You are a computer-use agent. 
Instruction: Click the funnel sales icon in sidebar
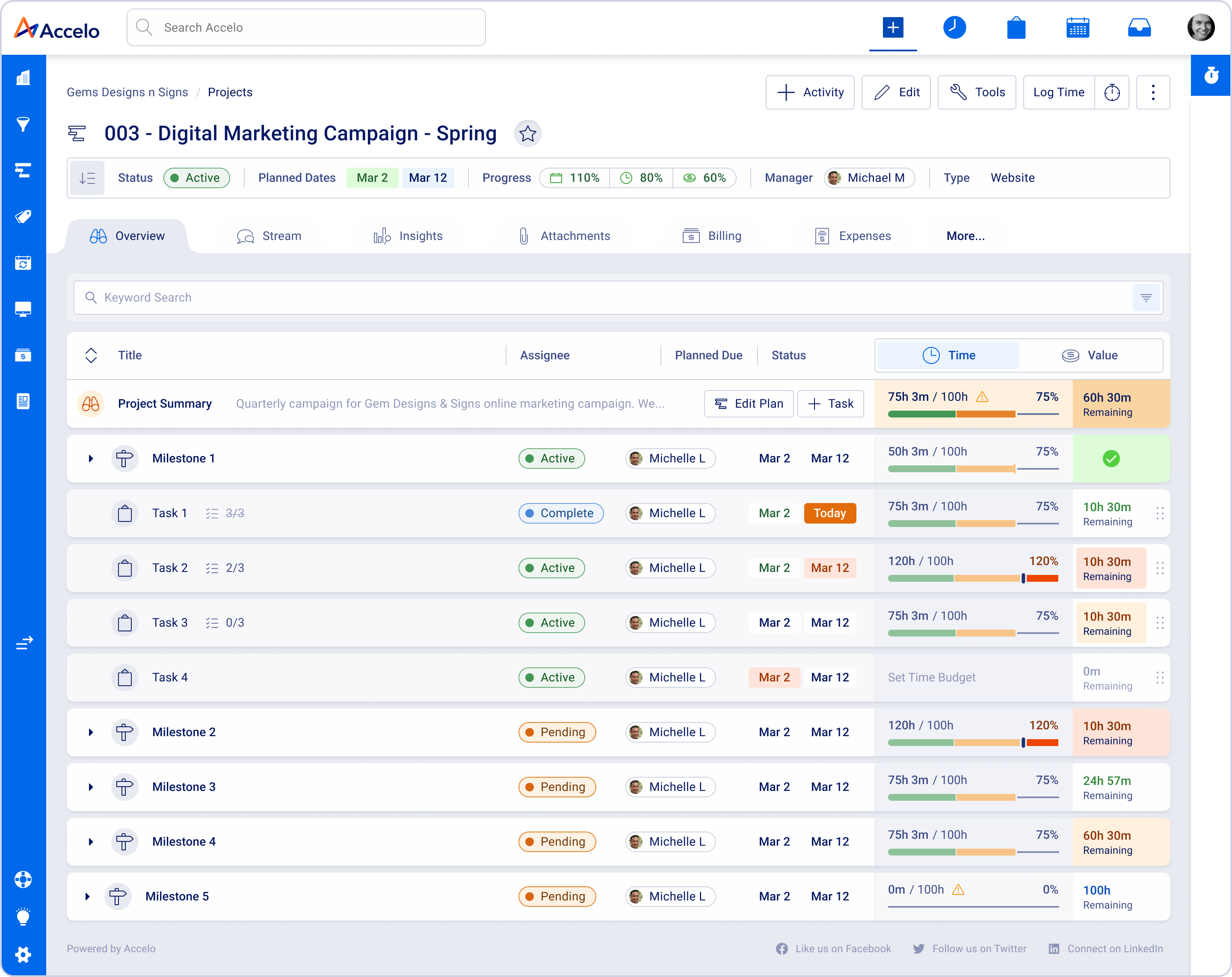pos(23,124)
